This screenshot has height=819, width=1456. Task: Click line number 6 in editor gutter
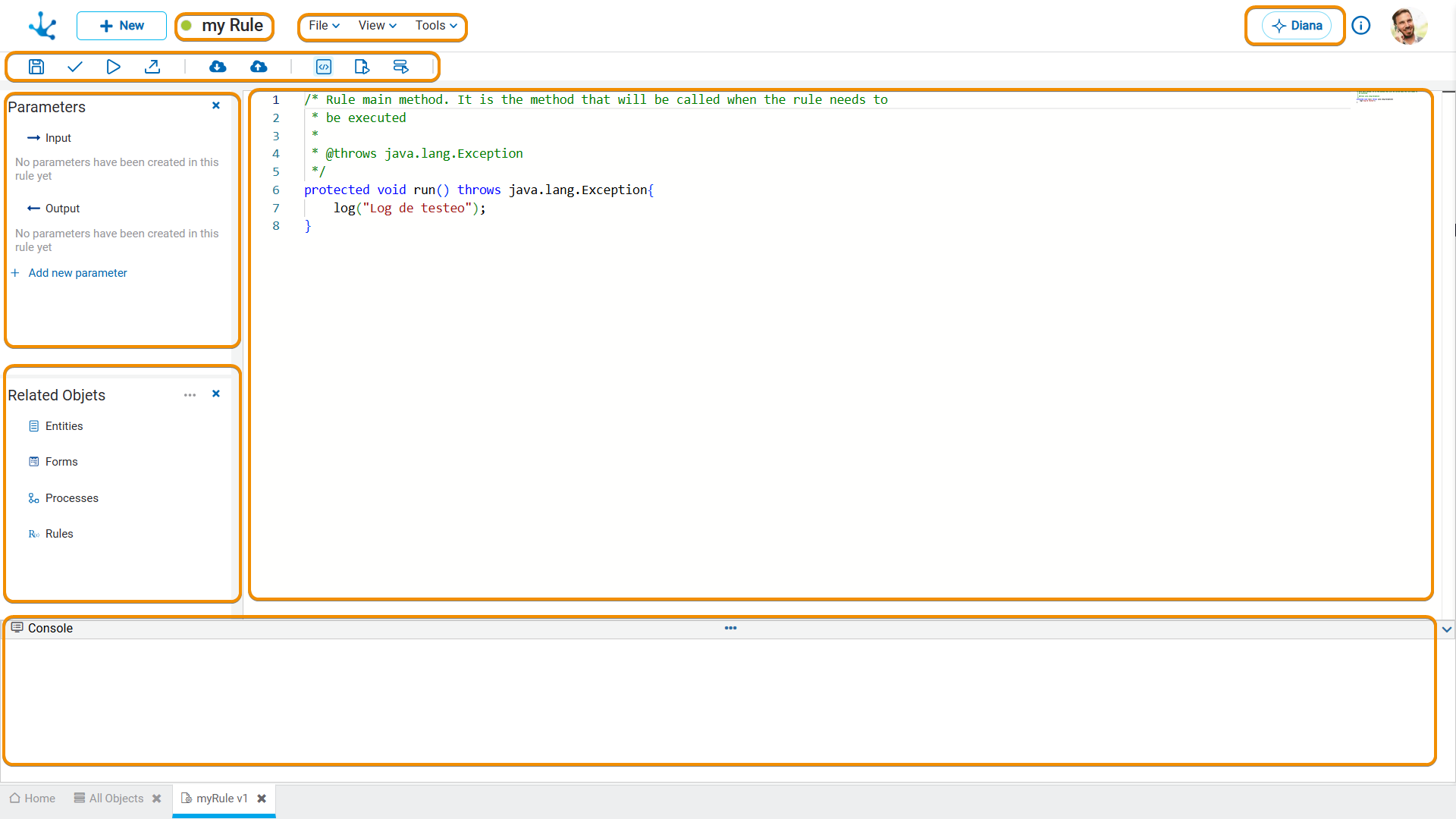tap(276, 190)
